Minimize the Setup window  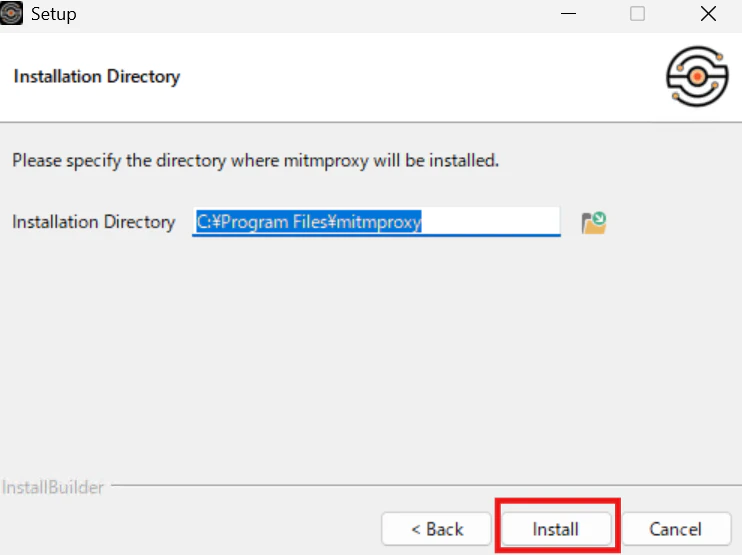pos(568,14)
